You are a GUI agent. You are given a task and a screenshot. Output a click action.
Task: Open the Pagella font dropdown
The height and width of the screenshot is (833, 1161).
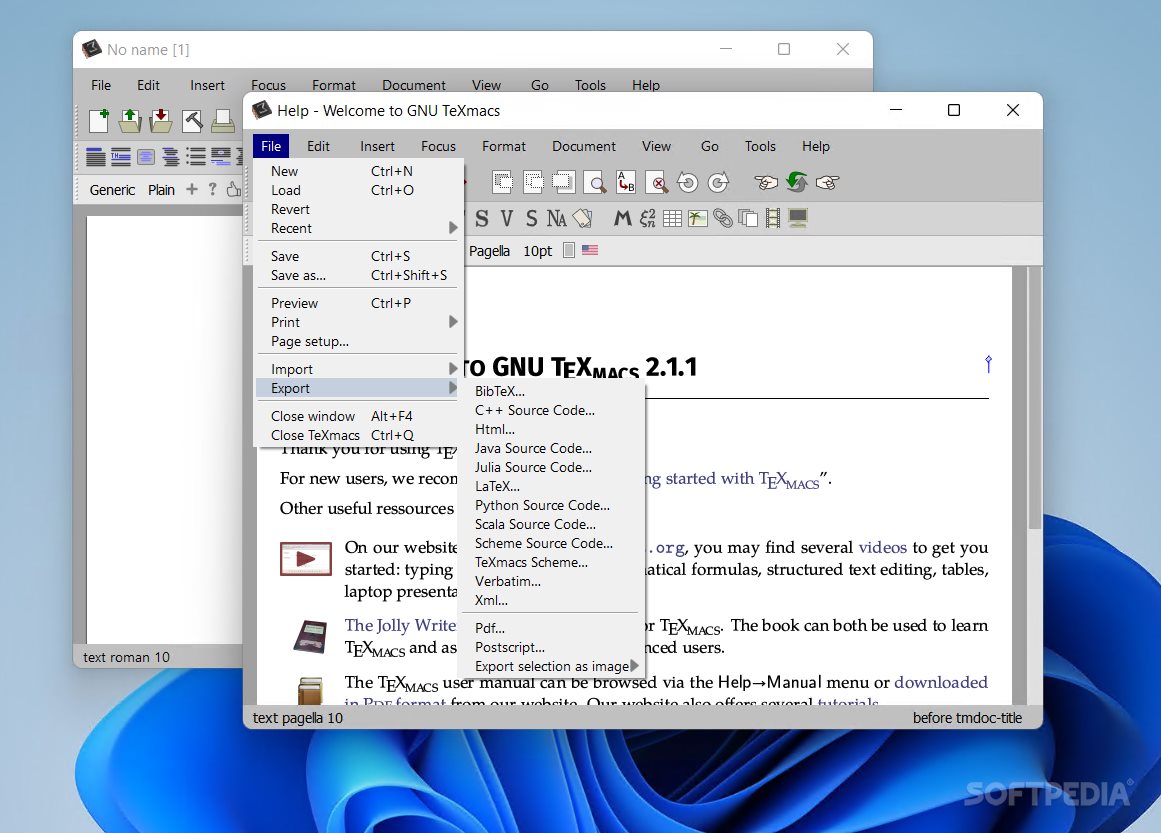489,251
